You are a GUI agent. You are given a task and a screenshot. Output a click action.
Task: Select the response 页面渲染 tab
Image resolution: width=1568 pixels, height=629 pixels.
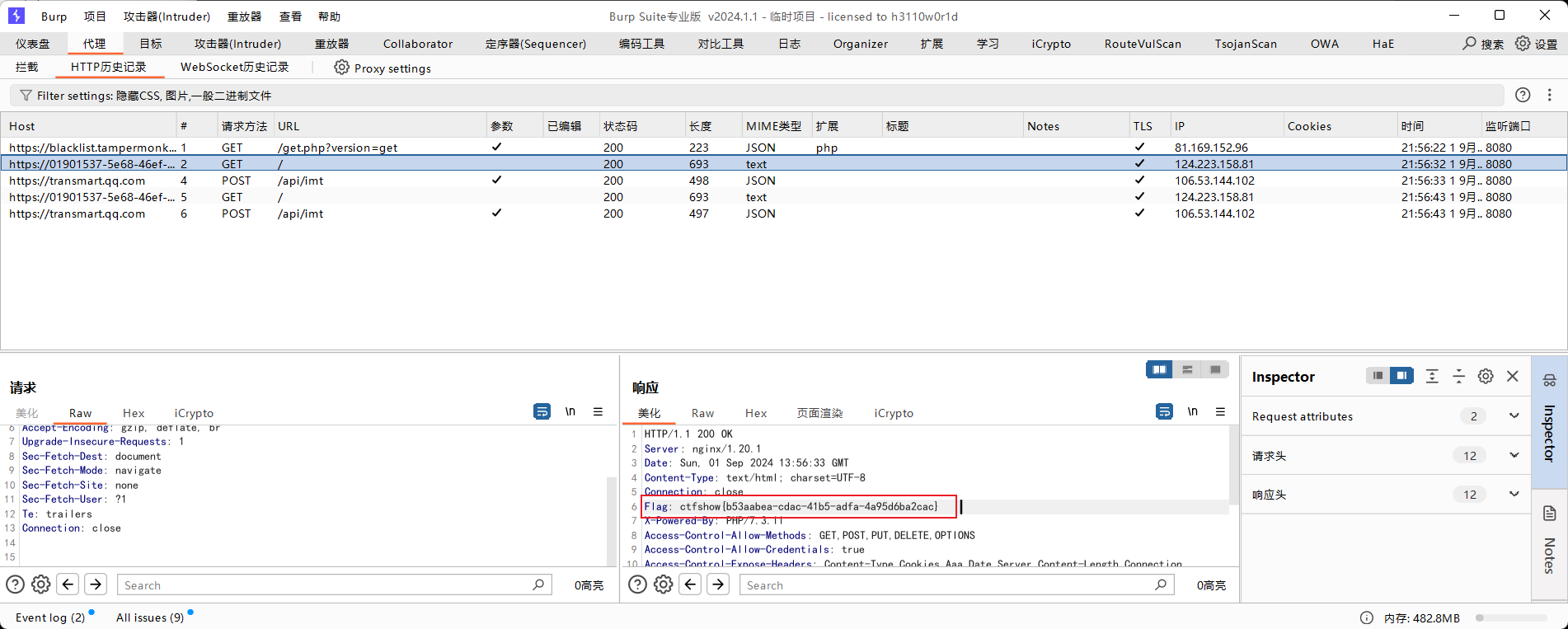(x=819, y=413)
